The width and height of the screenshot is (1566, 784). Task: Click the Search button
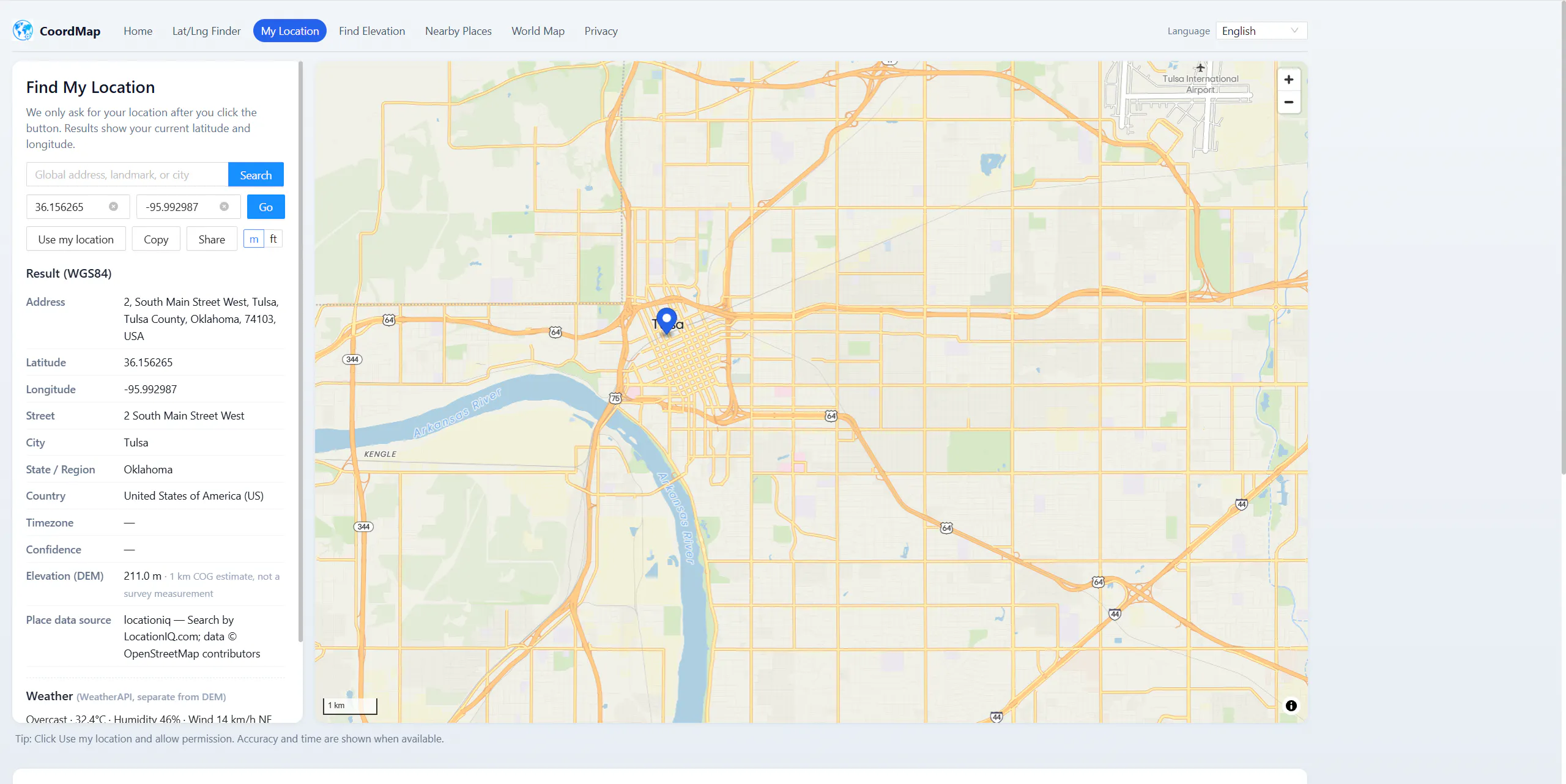(256, 174)
